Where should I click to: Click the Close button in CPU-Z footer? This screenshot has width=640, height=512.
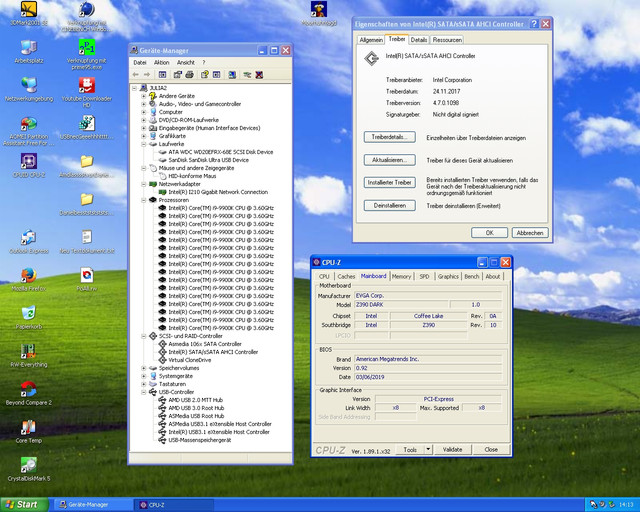491,450
